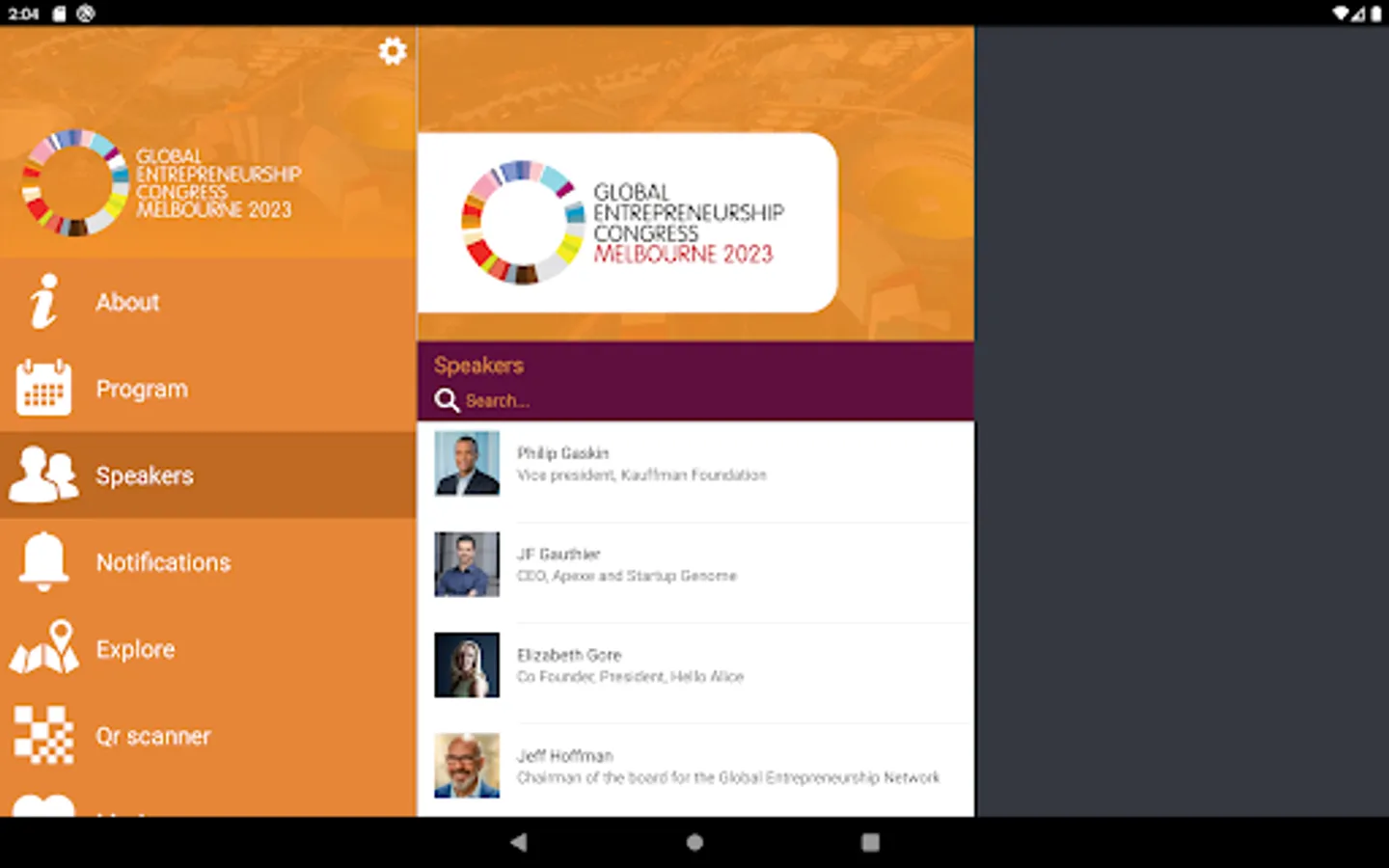Click the Speakers section heading

click(x=478, y=366)
